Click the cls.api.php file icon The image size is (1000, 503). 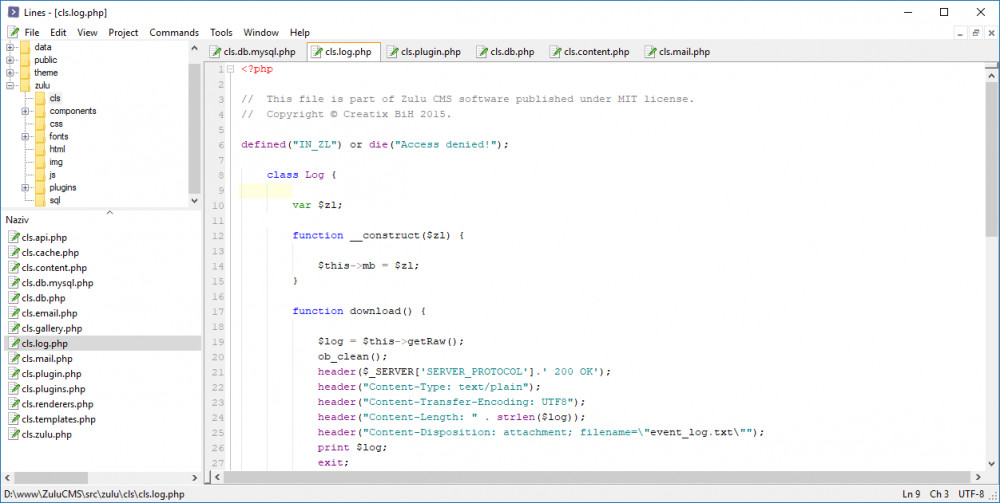click(x=13, y=238)
